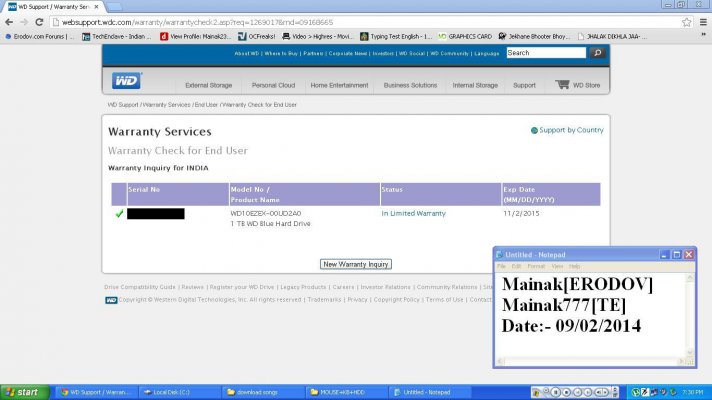Click the browser forward arrow
712x400 pixels.
24,22
